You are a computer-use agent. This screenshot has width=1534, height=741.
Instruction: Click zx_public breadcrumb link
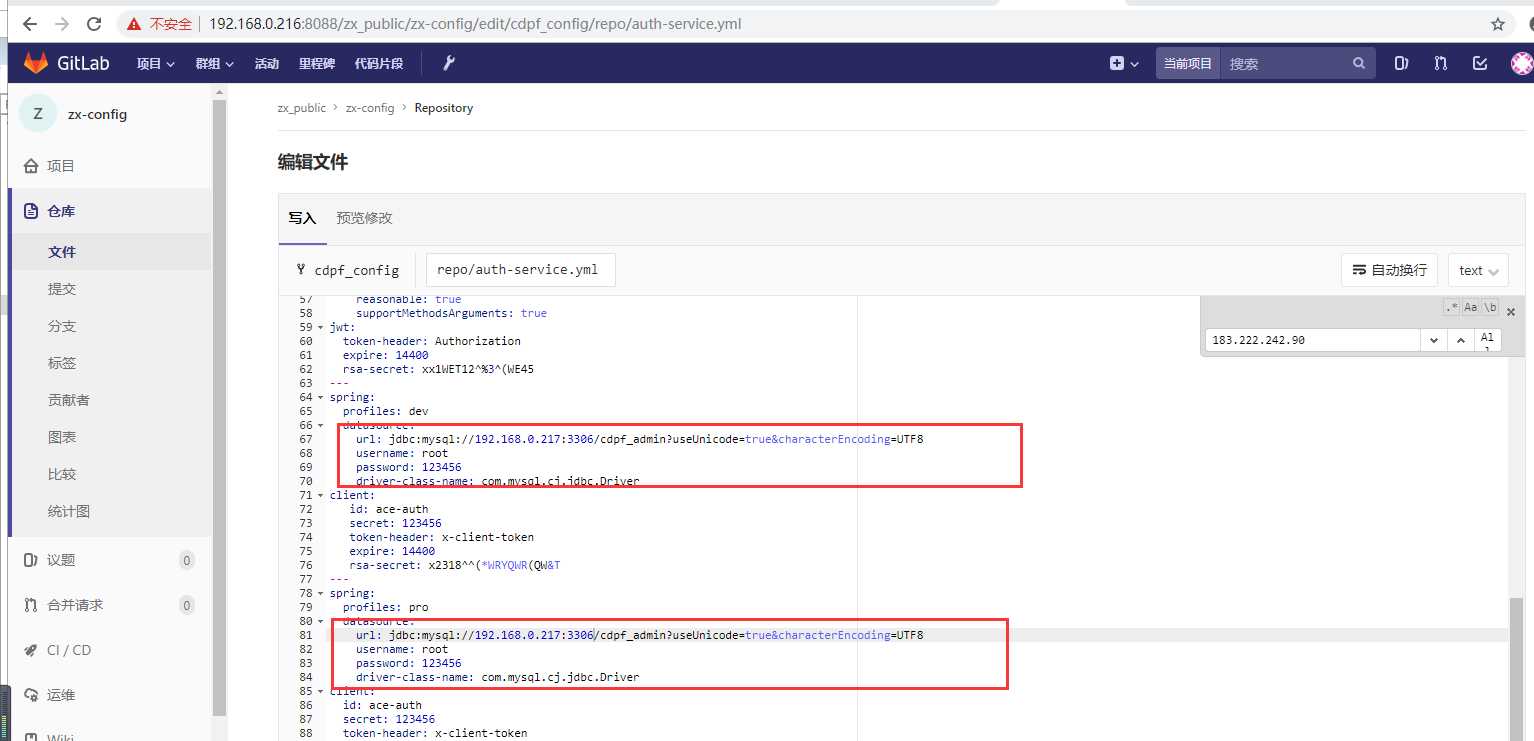[302, 108]
